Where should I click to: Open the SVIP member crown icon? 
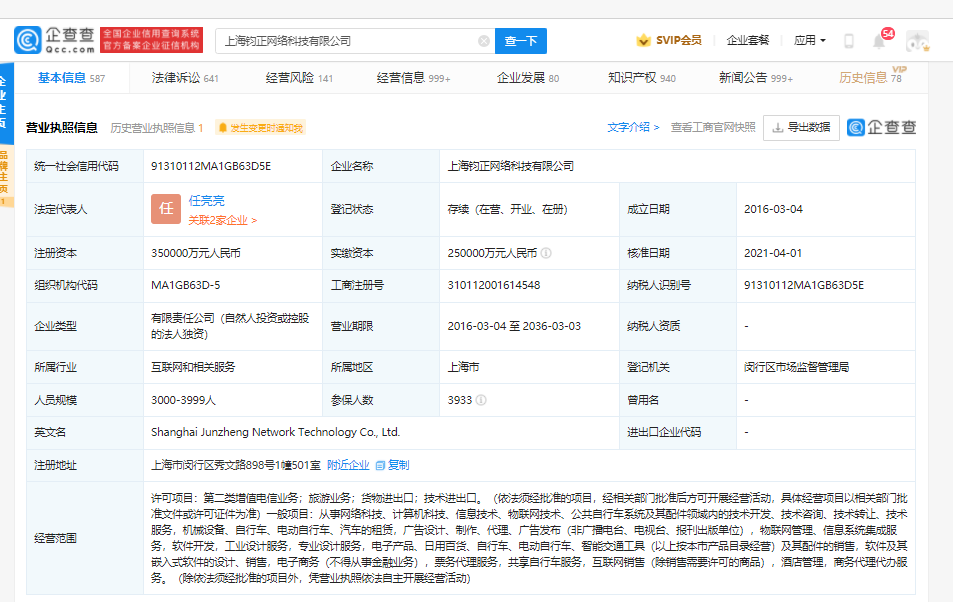point(643,41)
